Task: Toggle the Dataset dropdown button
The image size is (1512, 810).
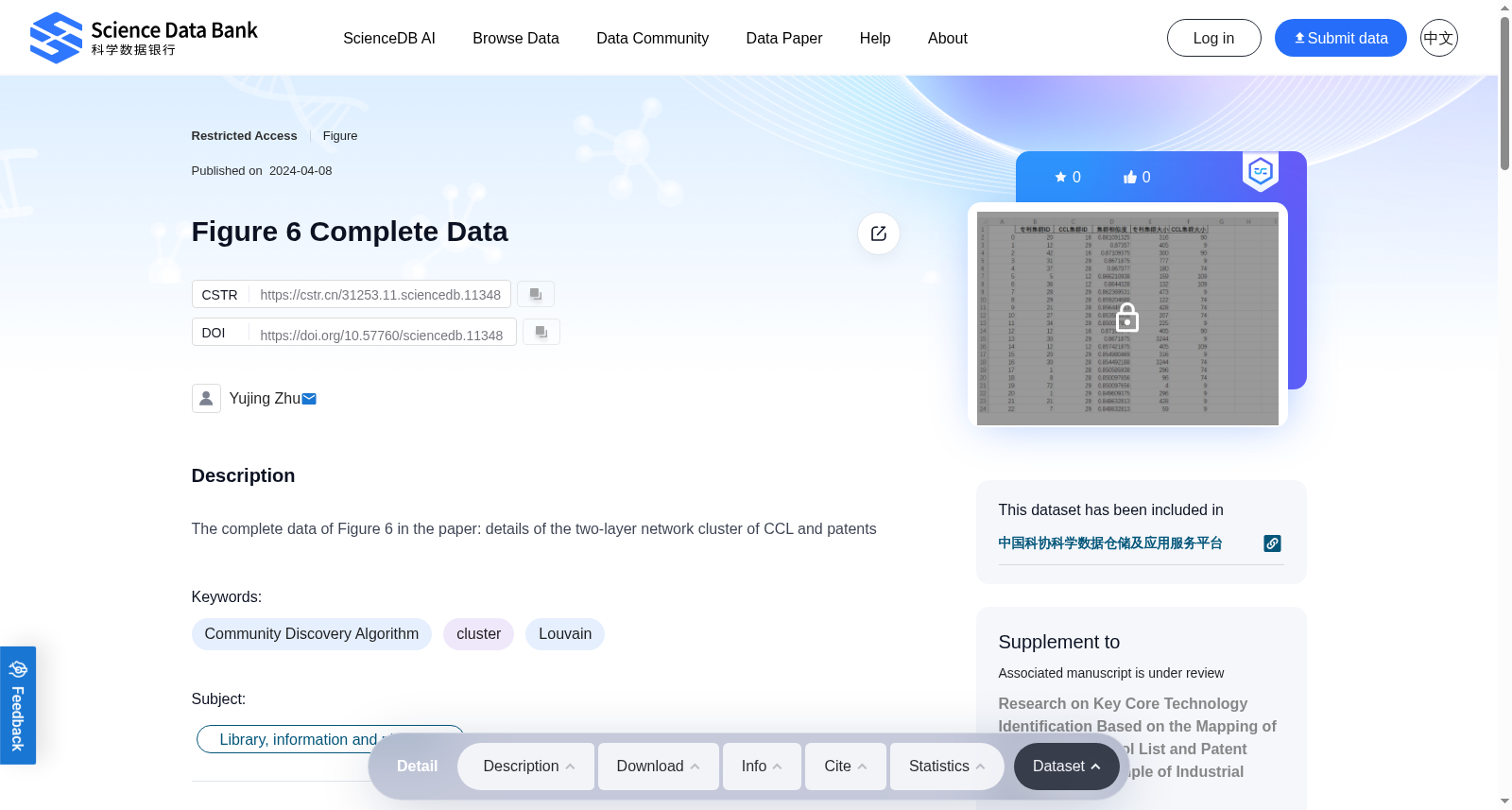Action: [1067, 767]
